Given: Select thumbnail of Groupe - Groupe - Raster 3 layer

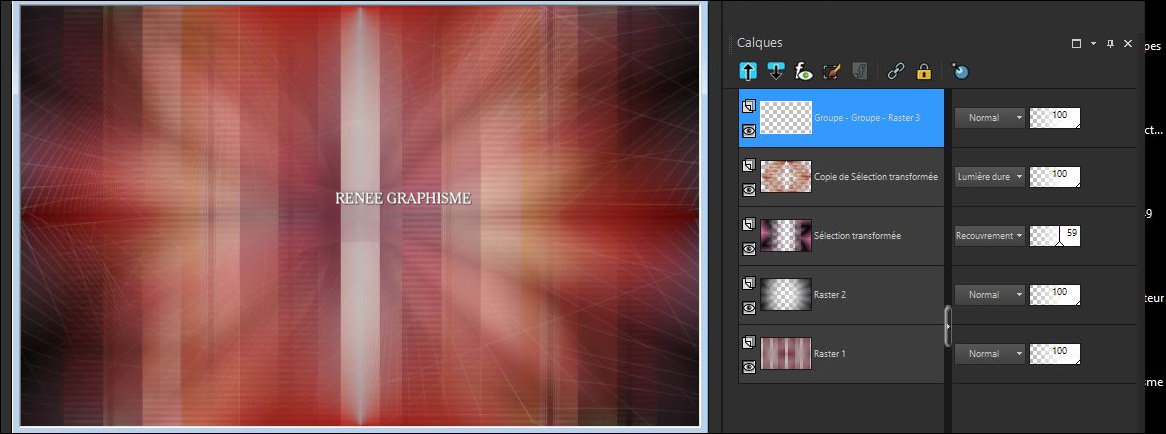Looking at the screenshot, I should click(x=786, y=117).
